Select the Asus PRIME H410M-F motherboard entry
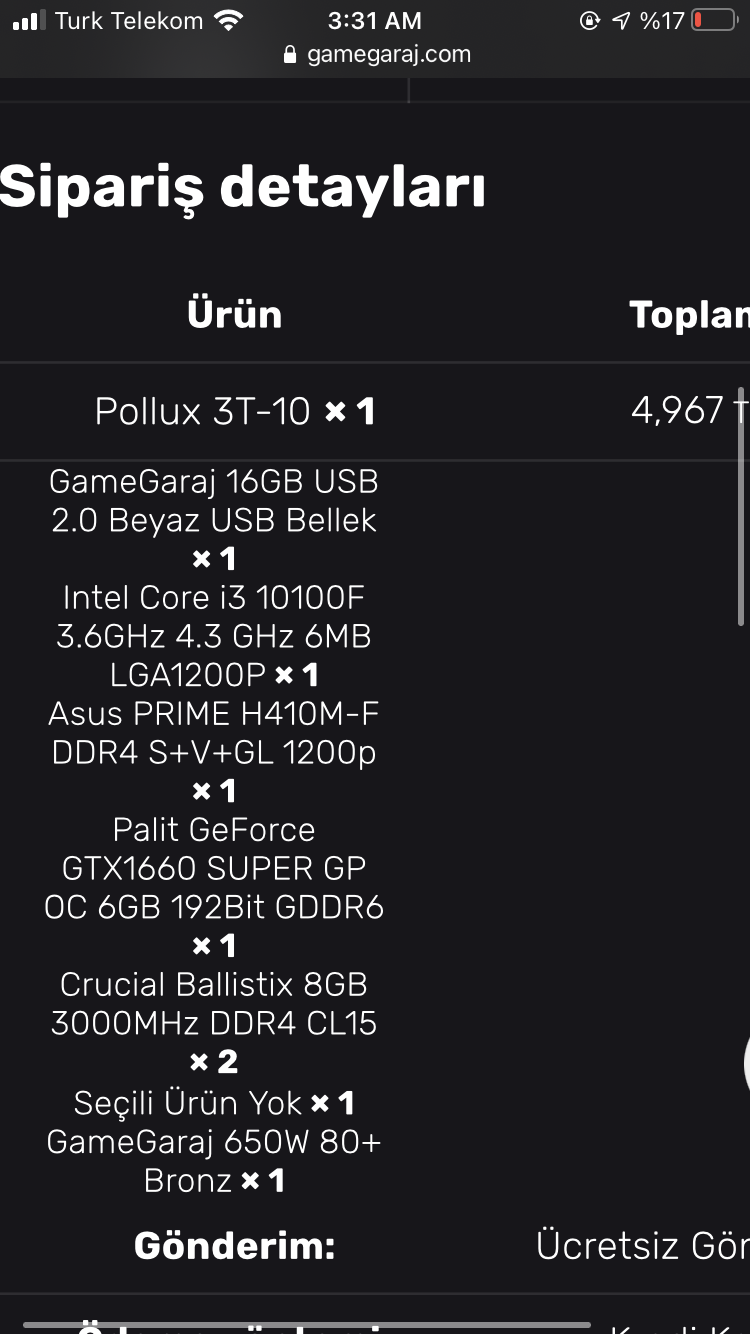This screenshot has width=750, height=1334. point(214,733)
